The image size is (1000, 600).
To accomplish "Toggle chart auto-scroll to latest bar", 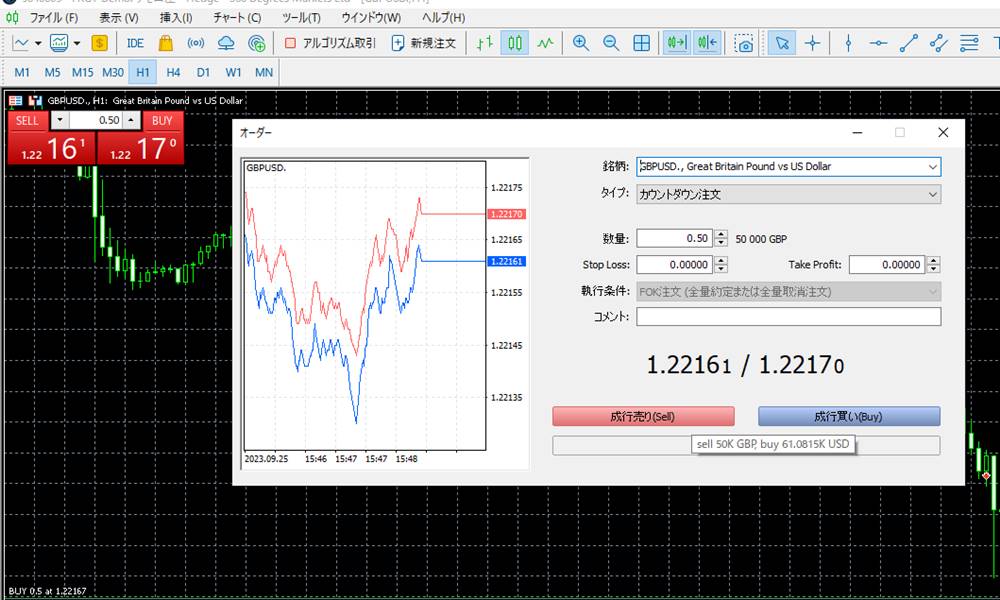I will pos(676,43).
